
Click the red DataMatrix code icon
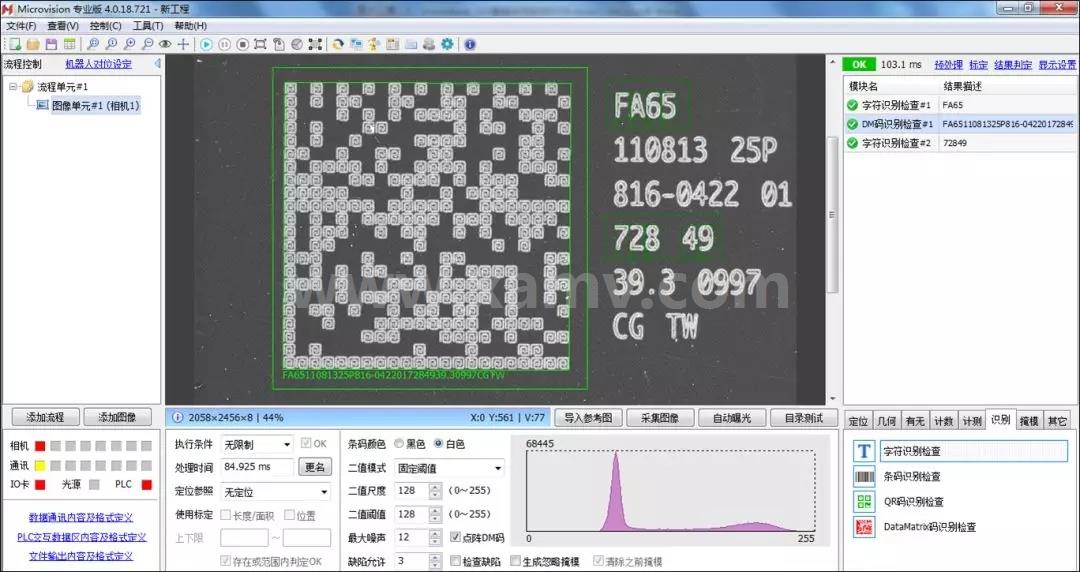click(864, 527)
